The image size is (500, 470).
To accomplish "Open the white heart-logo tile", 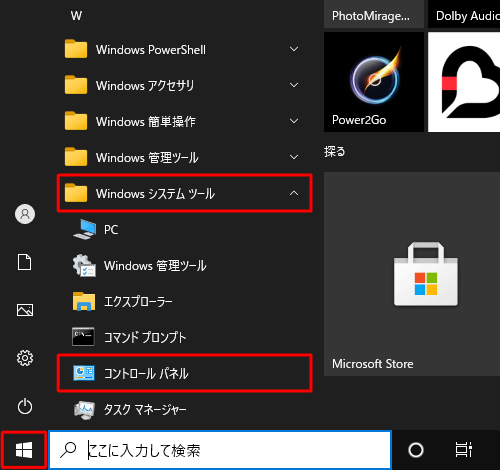I will click(x=464, y=82).
